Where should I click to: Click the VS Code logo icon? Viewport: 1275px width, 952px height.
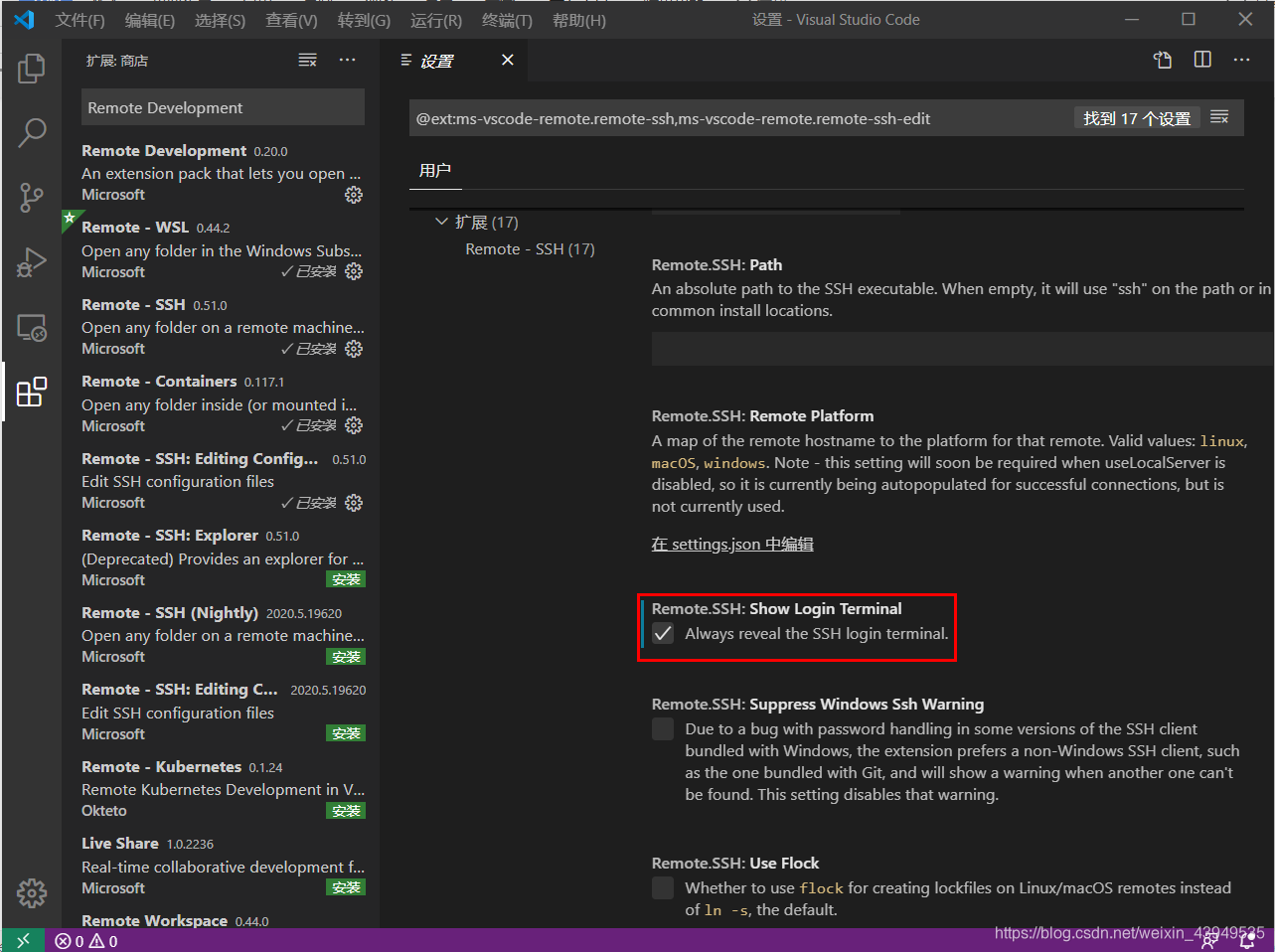pos(24,20)
